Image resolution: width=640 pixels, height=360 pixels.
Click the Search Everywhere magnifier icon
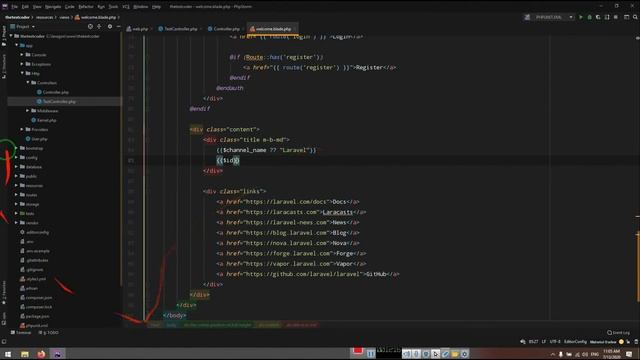click(x=635, y=17)
